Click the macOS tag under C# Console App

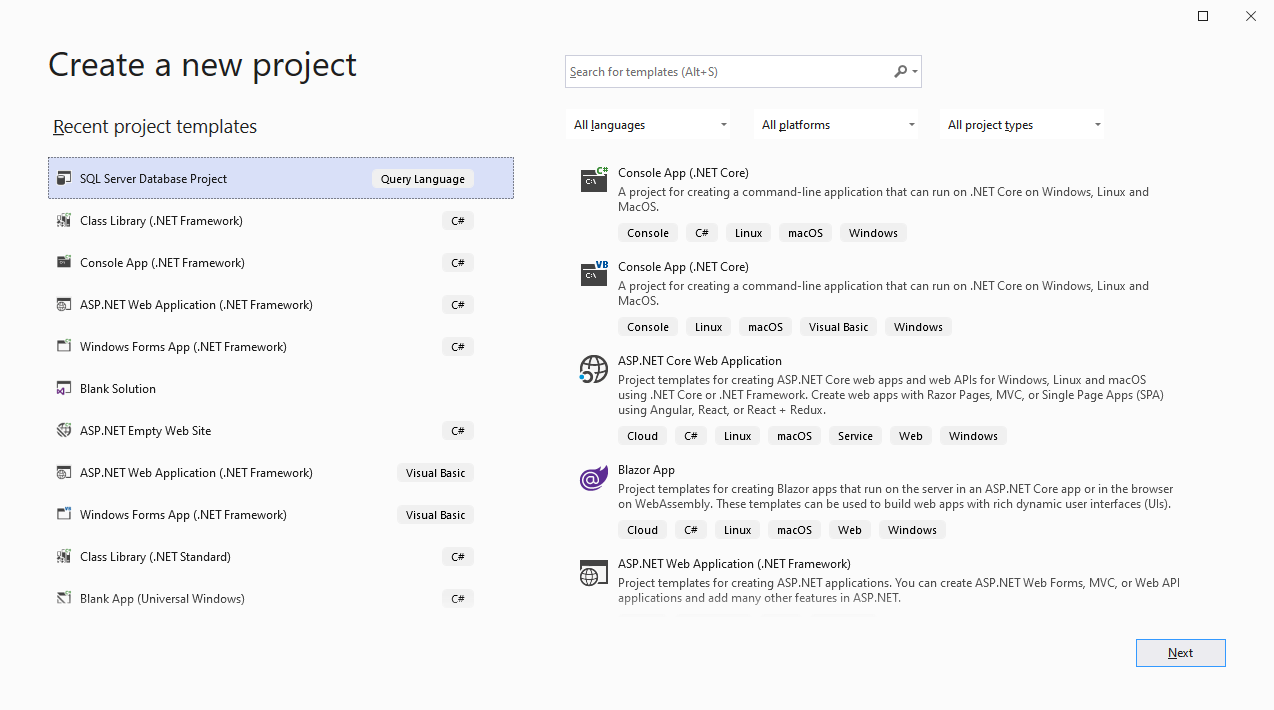(805, 233)
